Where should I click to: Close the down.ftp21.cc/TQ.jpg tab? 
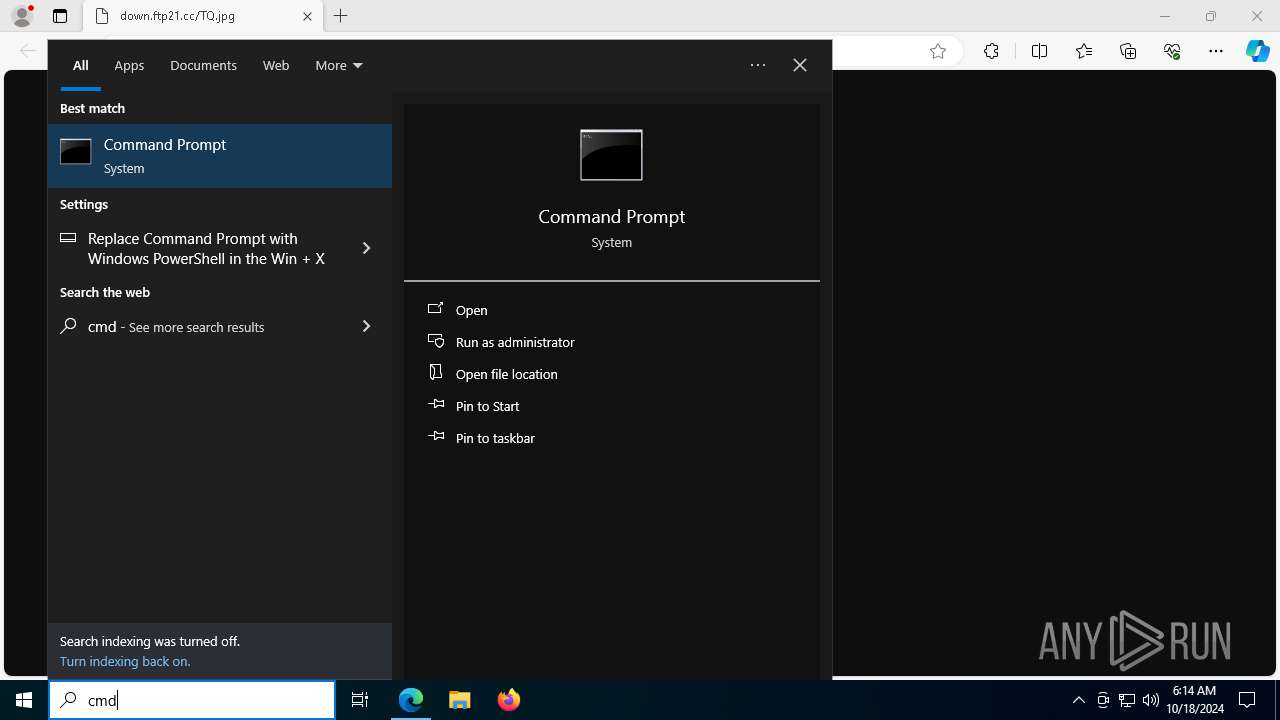tap(307, 16)
